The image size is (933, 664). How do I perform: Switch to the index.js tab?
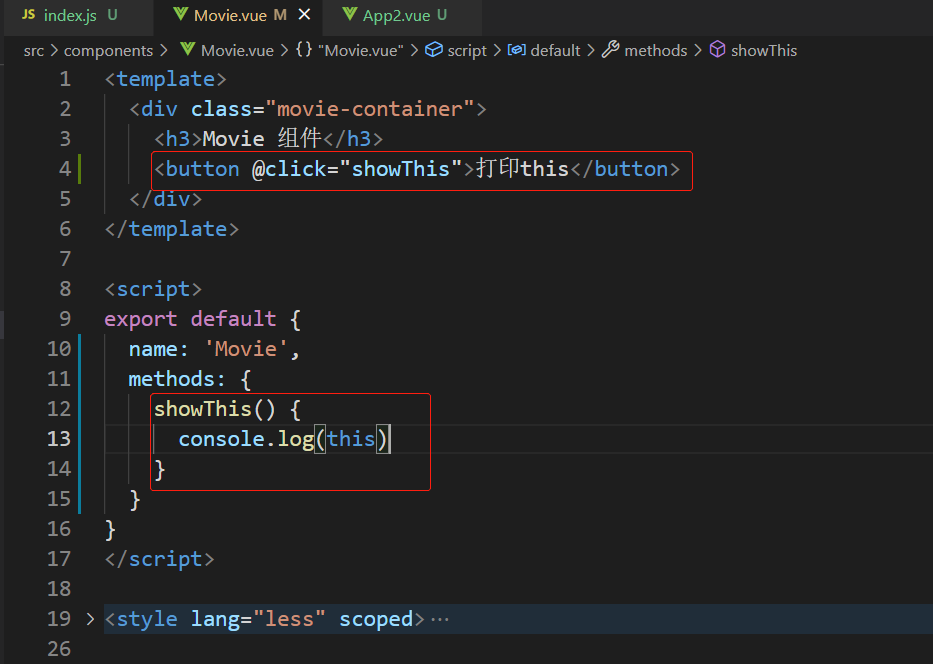coord(77,15)
